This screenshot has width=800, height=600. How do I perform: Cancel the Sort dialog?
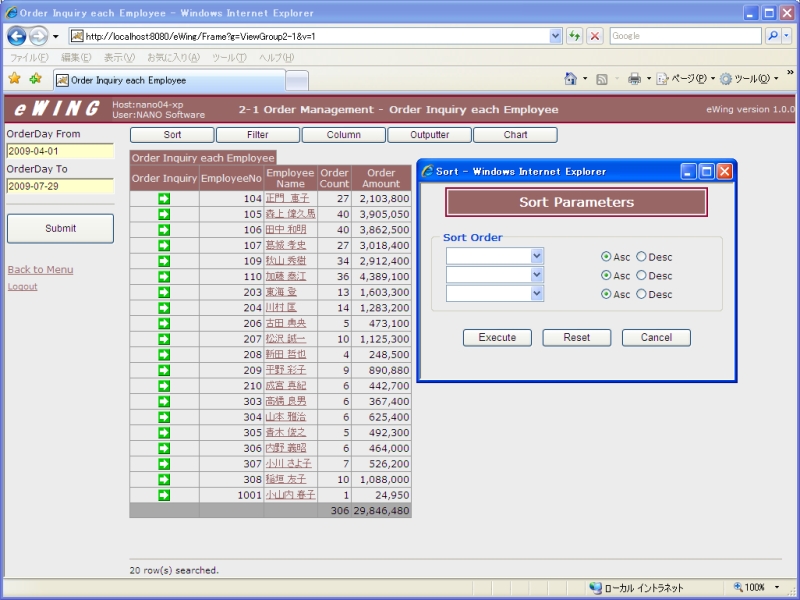point(656,338)
